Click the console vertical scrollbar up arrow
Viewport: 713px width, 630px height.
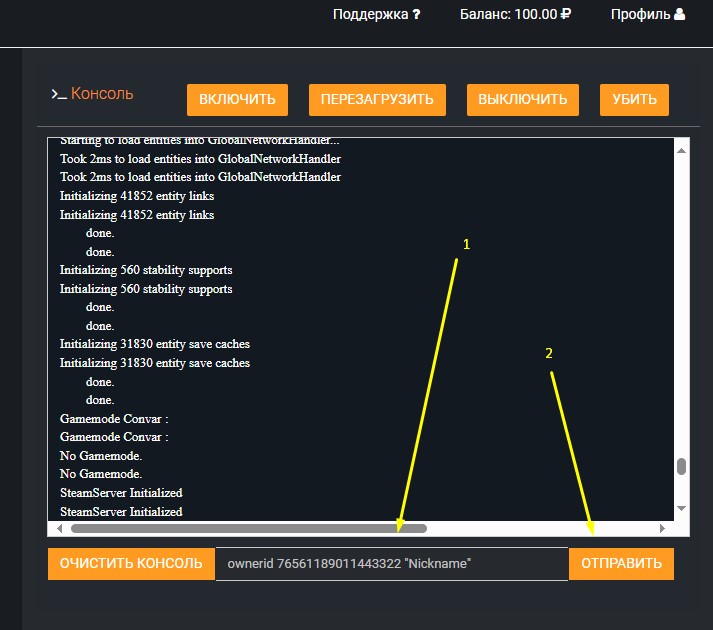tap(682, 149)
